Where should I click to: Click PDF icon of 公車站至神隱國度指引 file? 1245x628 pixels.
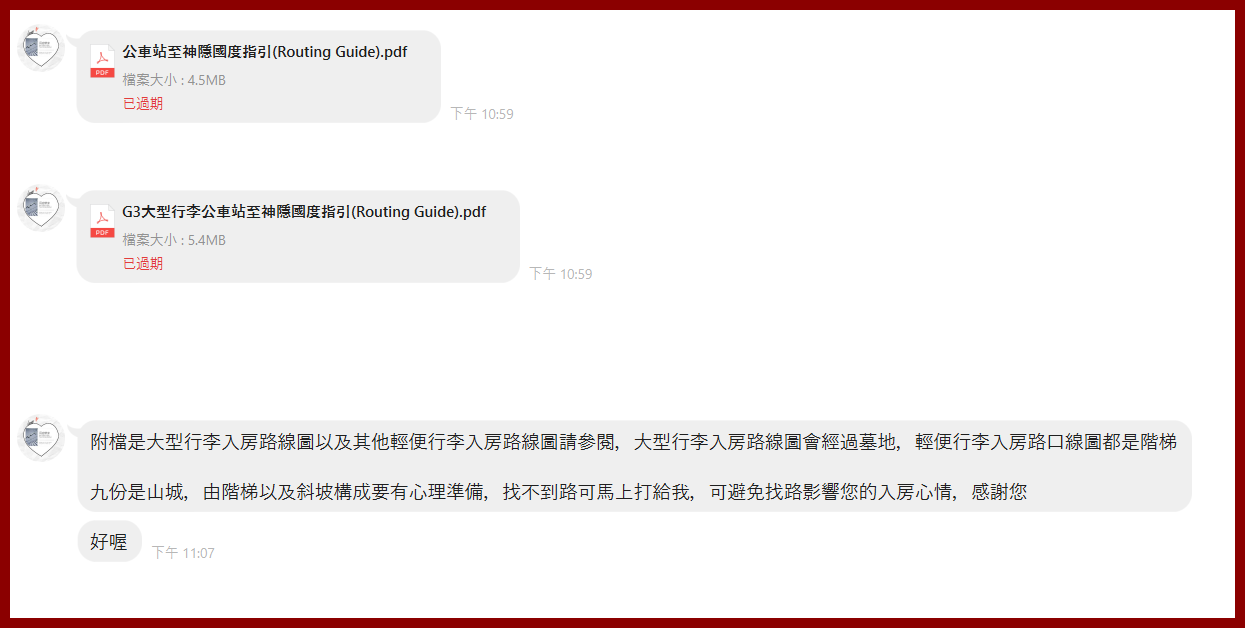(102, 61)
